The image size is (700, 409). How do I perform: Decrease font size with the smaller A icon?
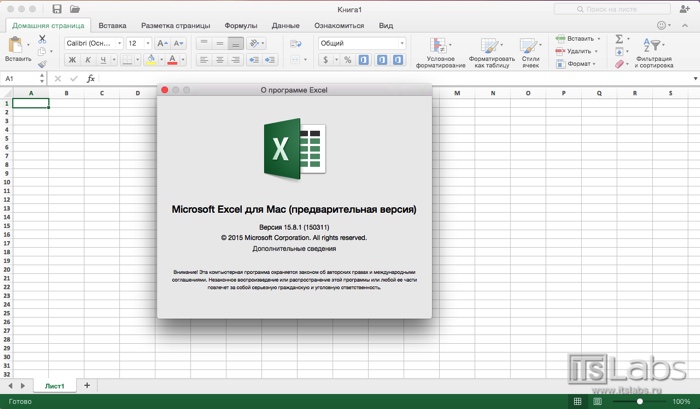point(178,43)
